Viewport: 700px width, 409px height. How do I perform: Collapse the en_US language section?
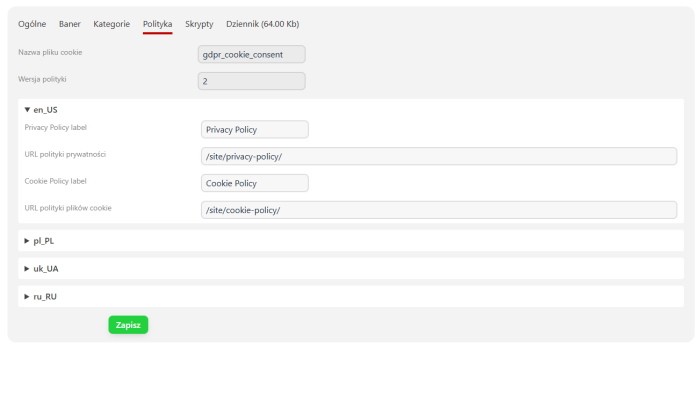(41, 110)
